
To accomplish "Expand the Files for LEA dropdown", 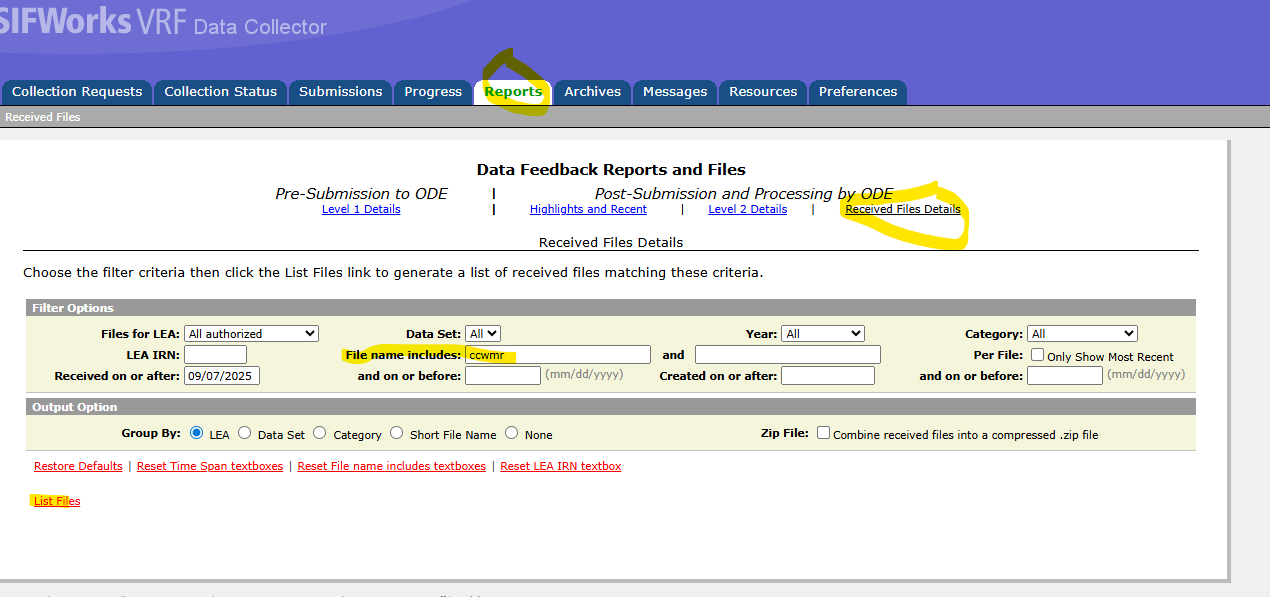I will click(x=251, y=334).
